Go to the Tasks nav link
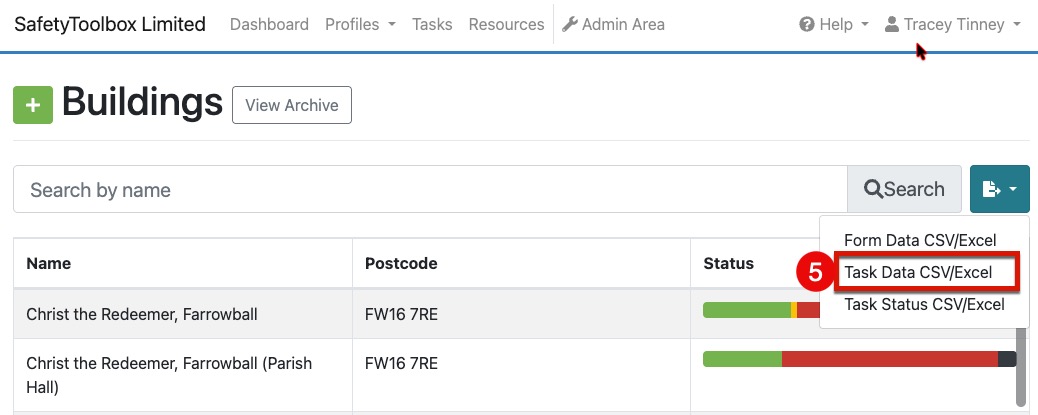This screenshot has height=415, width=1038. click(432, 25)
